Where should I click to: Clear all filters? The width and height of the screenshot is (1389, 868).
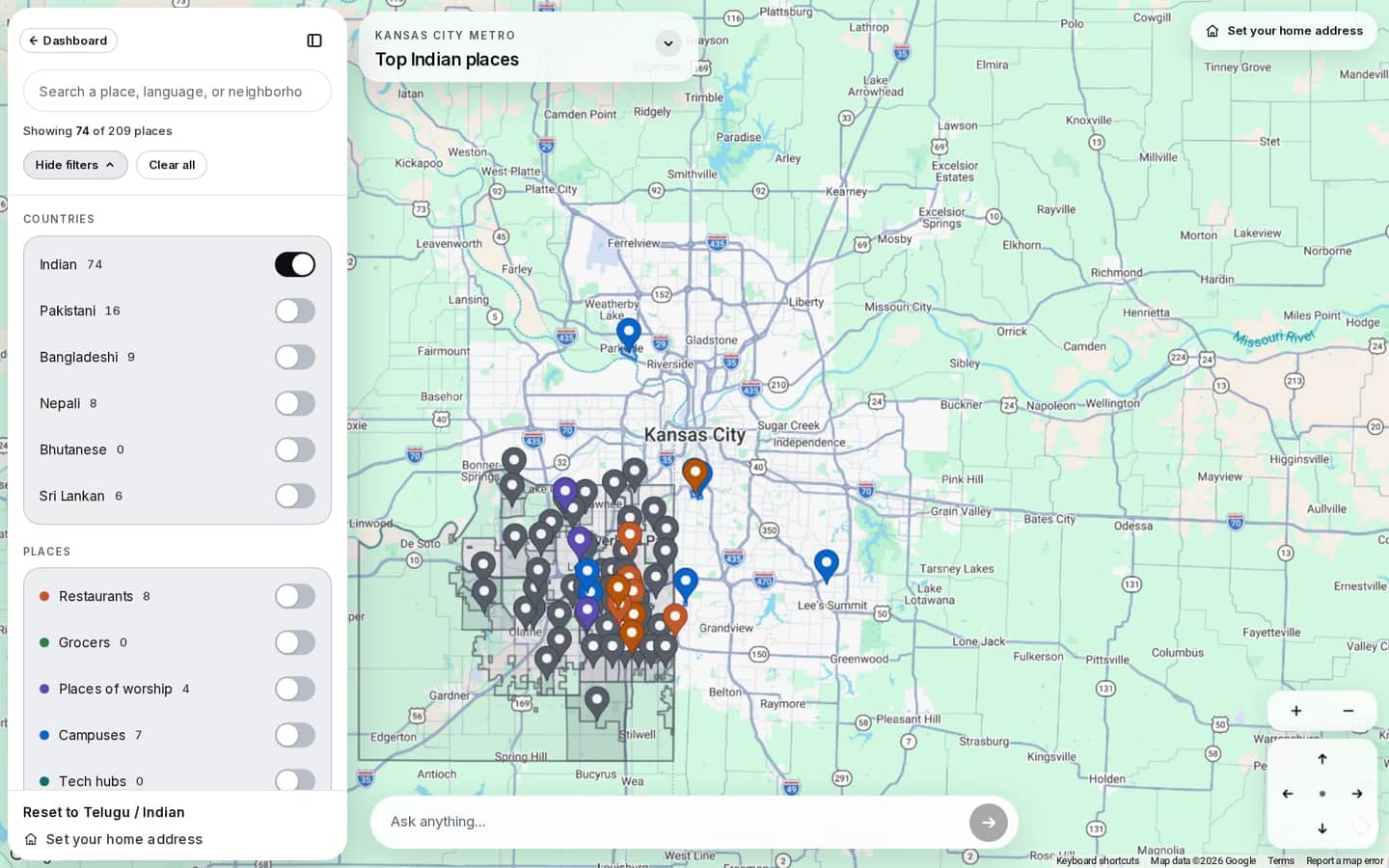pos(172,165)
